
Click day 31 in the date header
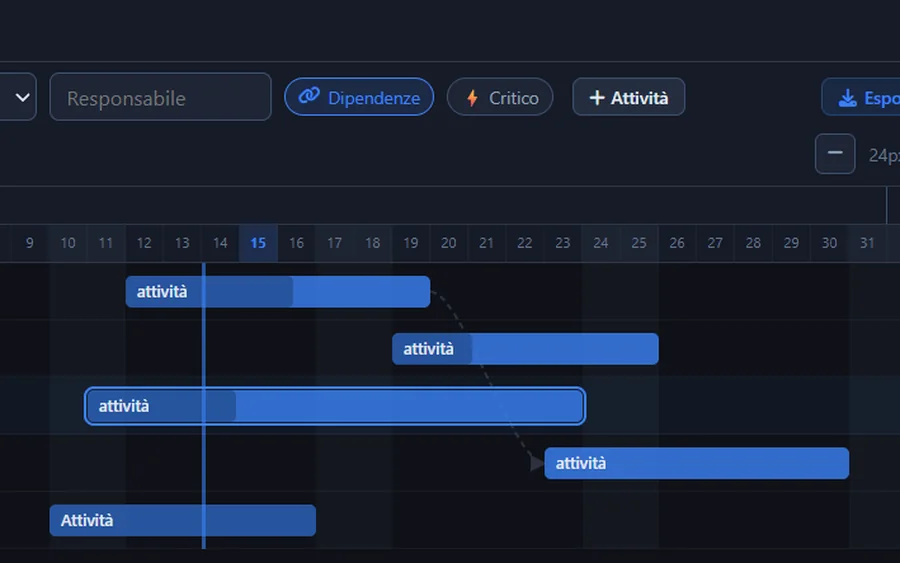pos(867,243)
